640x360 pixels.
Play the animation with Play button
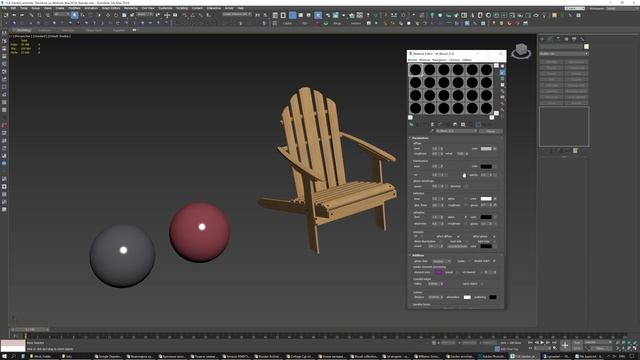coord(542,342)
